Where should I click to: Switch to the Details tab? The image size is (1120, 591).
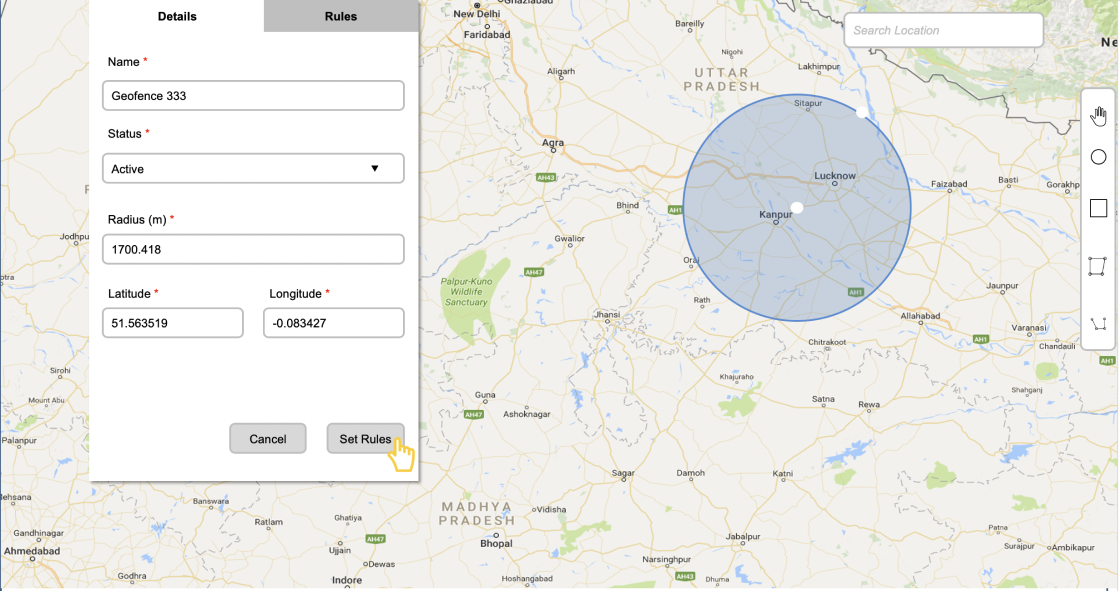pyautogui.click(x=177, y=16)
